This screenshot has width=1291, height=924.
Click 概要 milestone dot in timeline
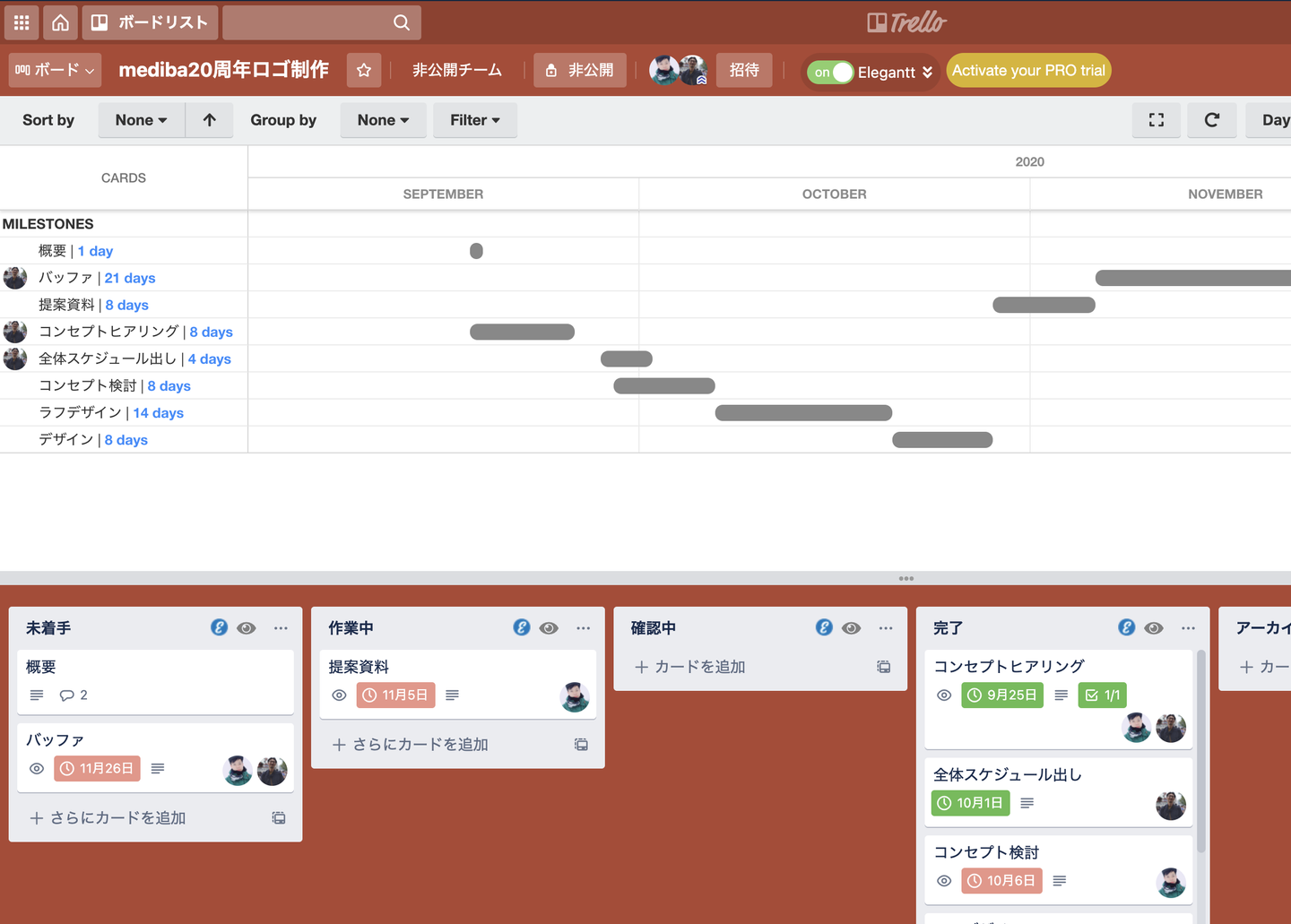[476, 251]
